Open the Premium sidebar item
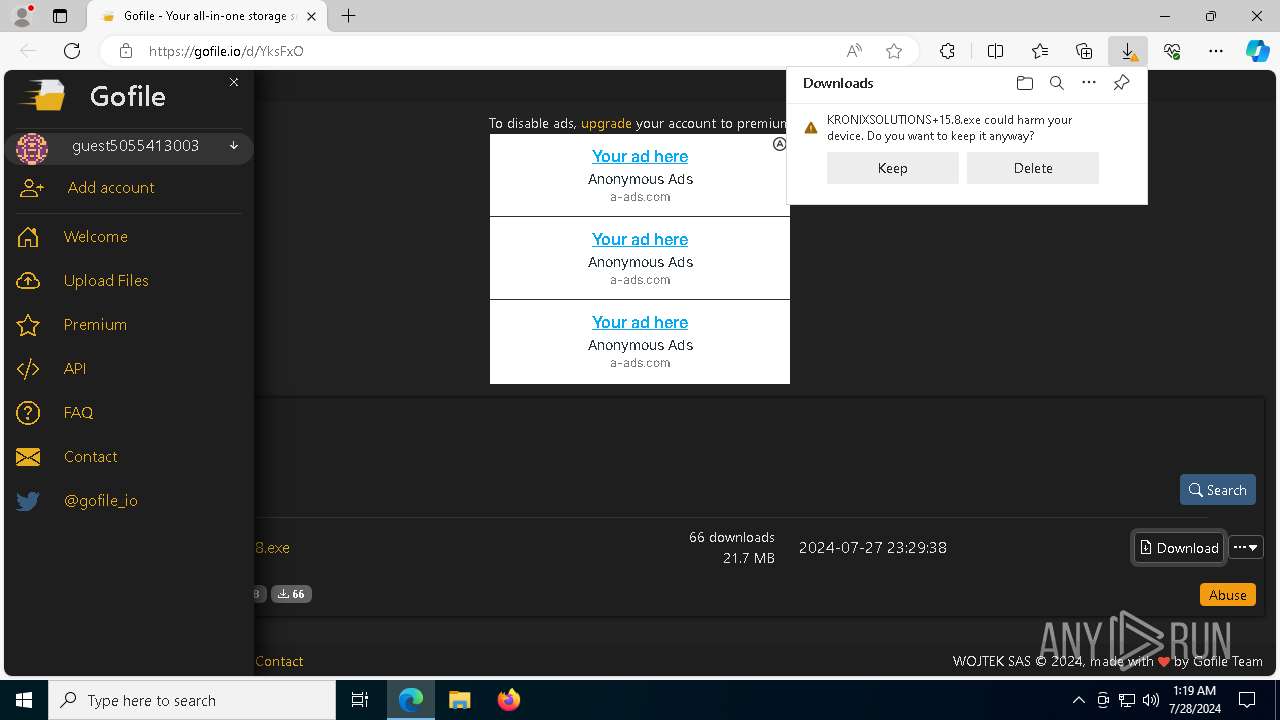 point(95,325)
